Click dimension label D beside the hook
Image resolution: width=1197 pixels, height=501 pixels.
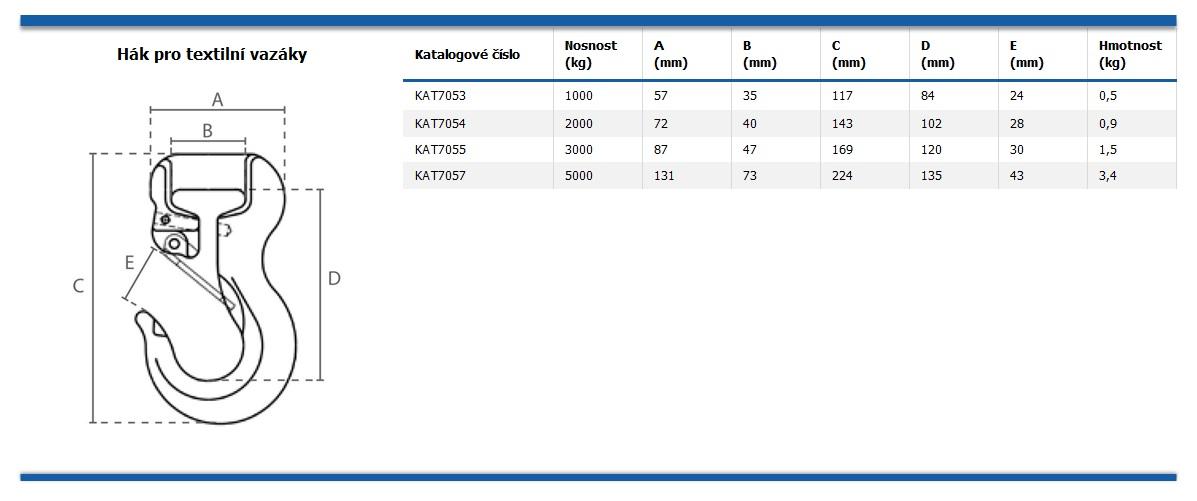coord(334,279)
